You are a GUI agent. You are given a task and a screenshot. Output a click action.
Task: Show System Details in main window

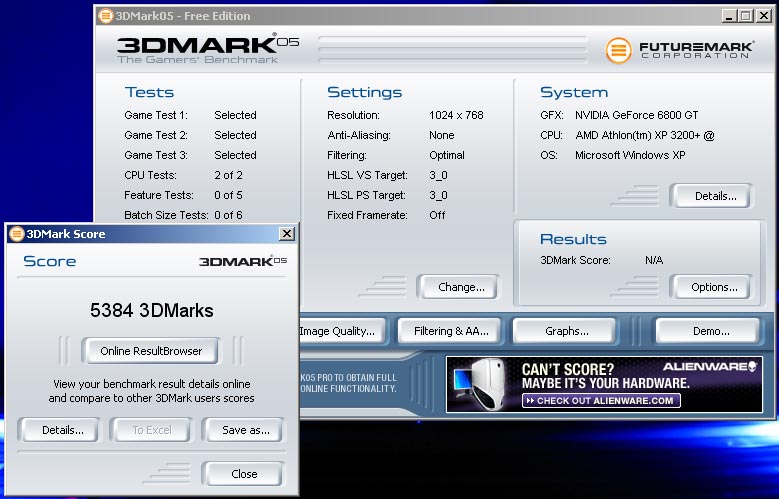tap(713, 196)
